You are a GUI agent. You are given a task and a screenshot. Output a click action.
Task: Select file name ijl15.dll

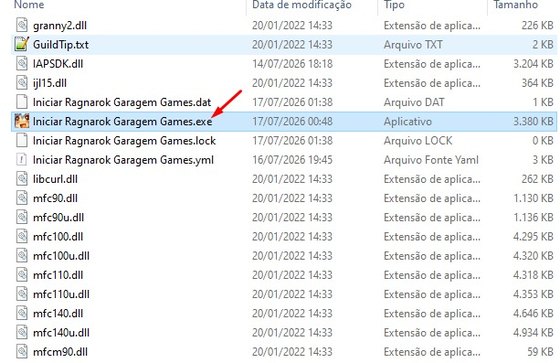pyautogui.click(x=50, y=83)
